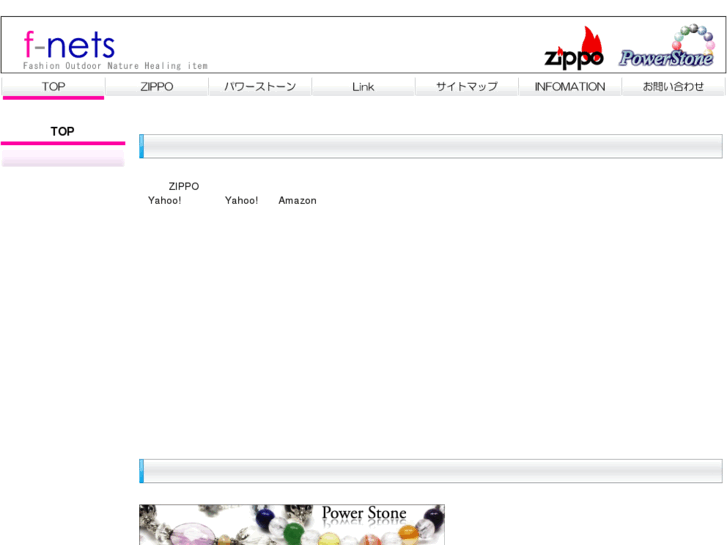The height and width of the screenshot is (545, 727).
Task: Click the Amazon text
Action: pos(297,200)
